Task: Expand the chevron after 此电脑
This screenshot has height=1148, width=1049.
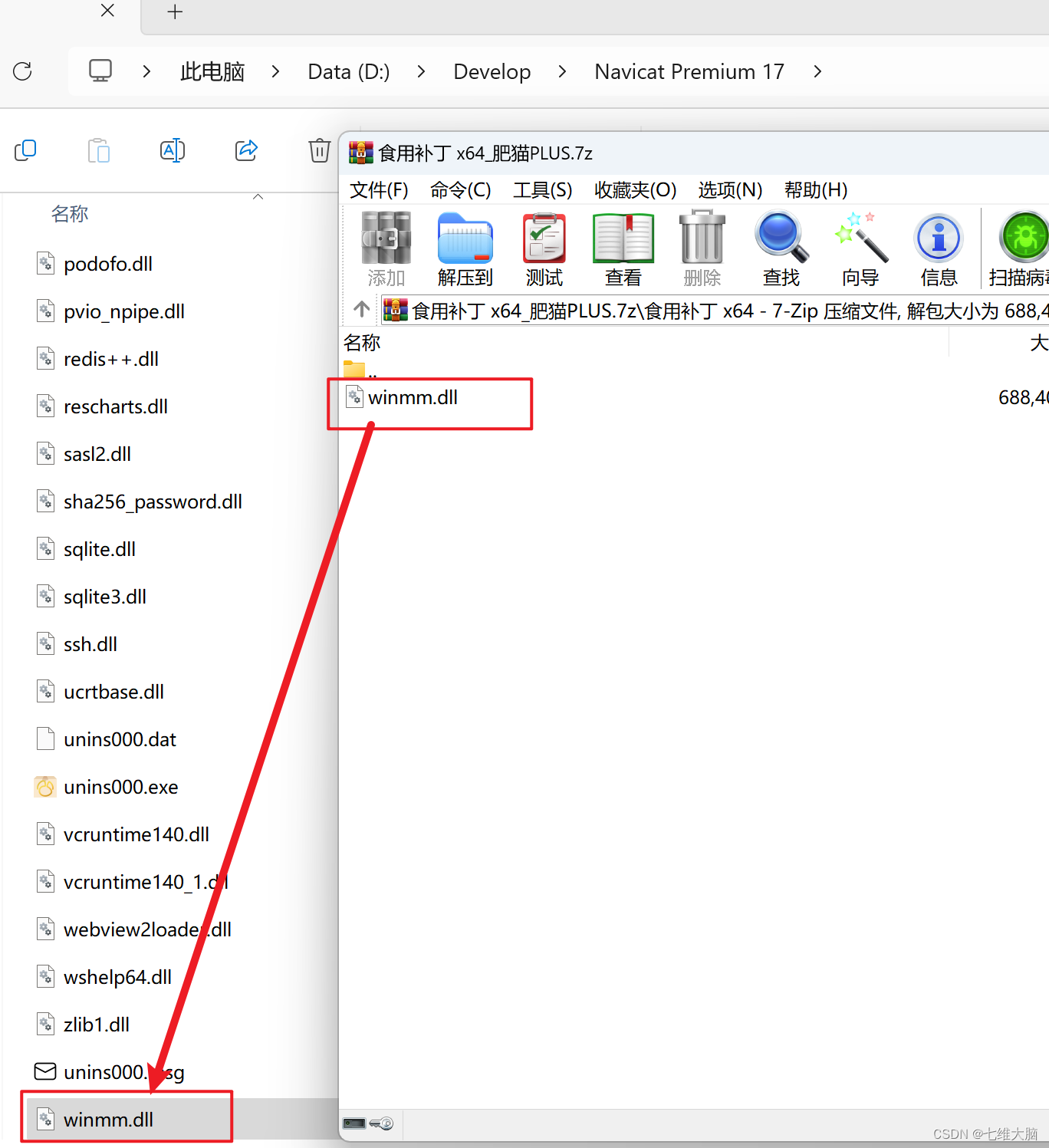Action: (x=275, y=71)
